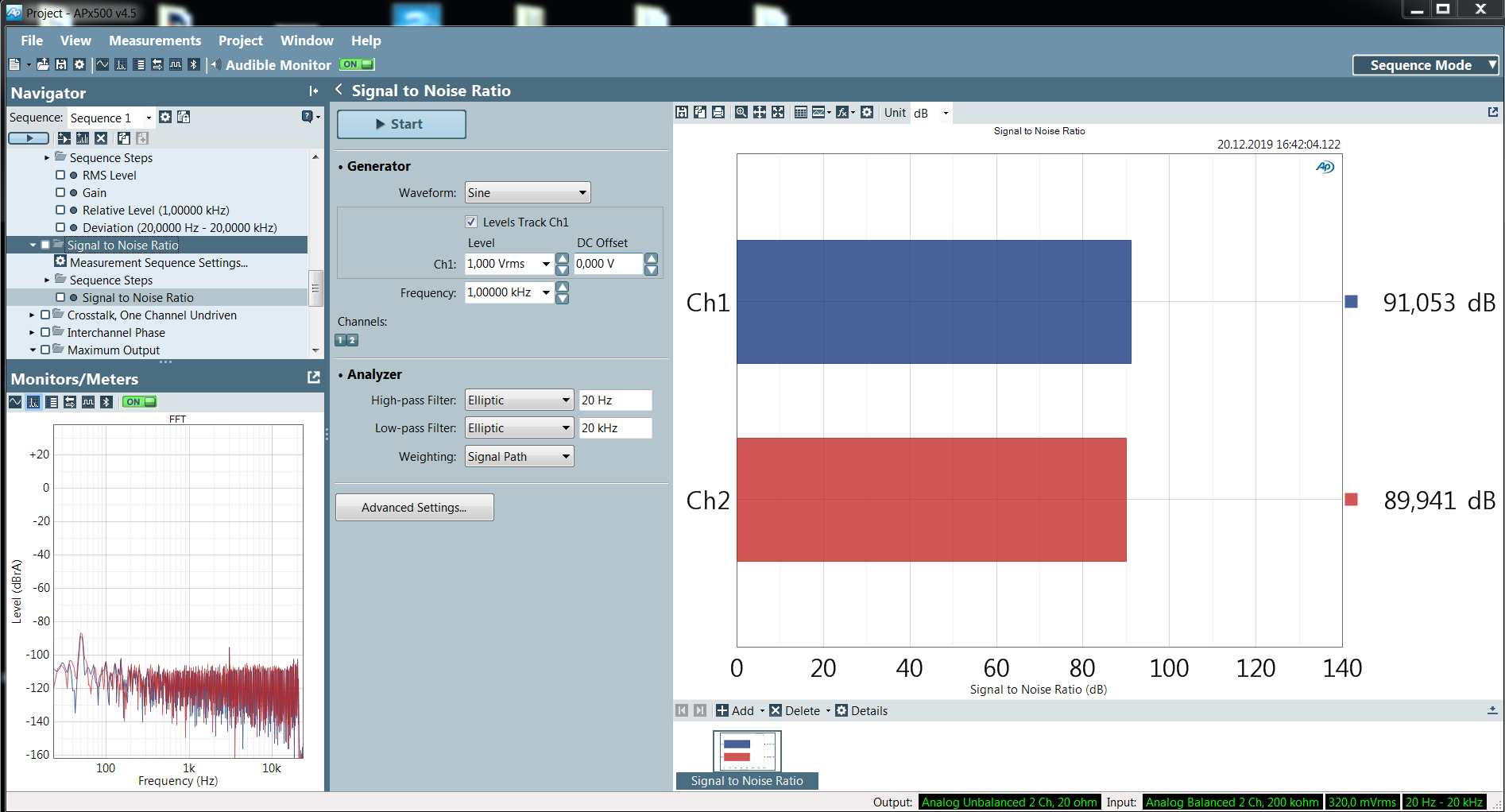Click the print graph icon
The image size is (1505, 812).
point(718,113)
